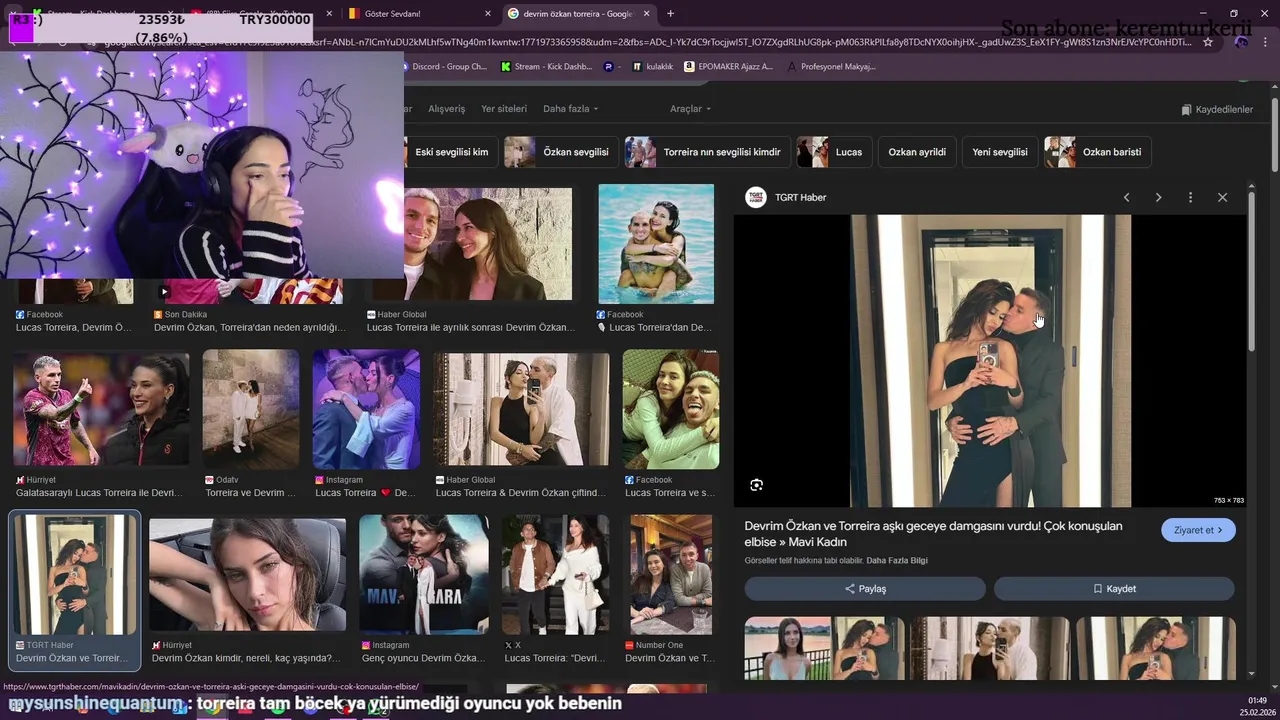1280x720 pixels.
Task: Click the large preview image
Action: 990,361
